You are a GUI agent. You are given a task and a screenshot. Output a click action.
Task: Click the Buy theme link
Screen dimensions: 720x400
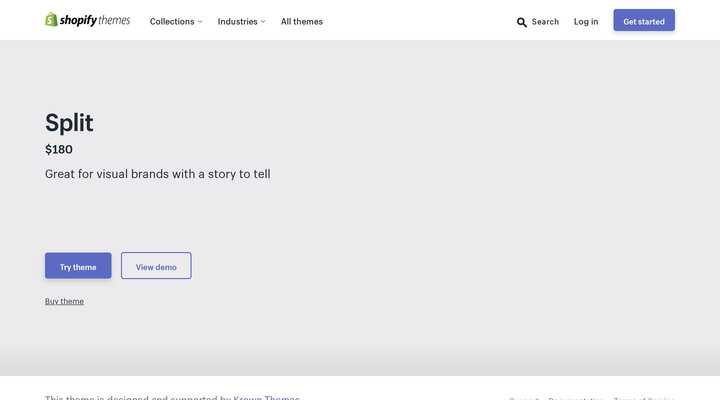(x=64, y=301)
